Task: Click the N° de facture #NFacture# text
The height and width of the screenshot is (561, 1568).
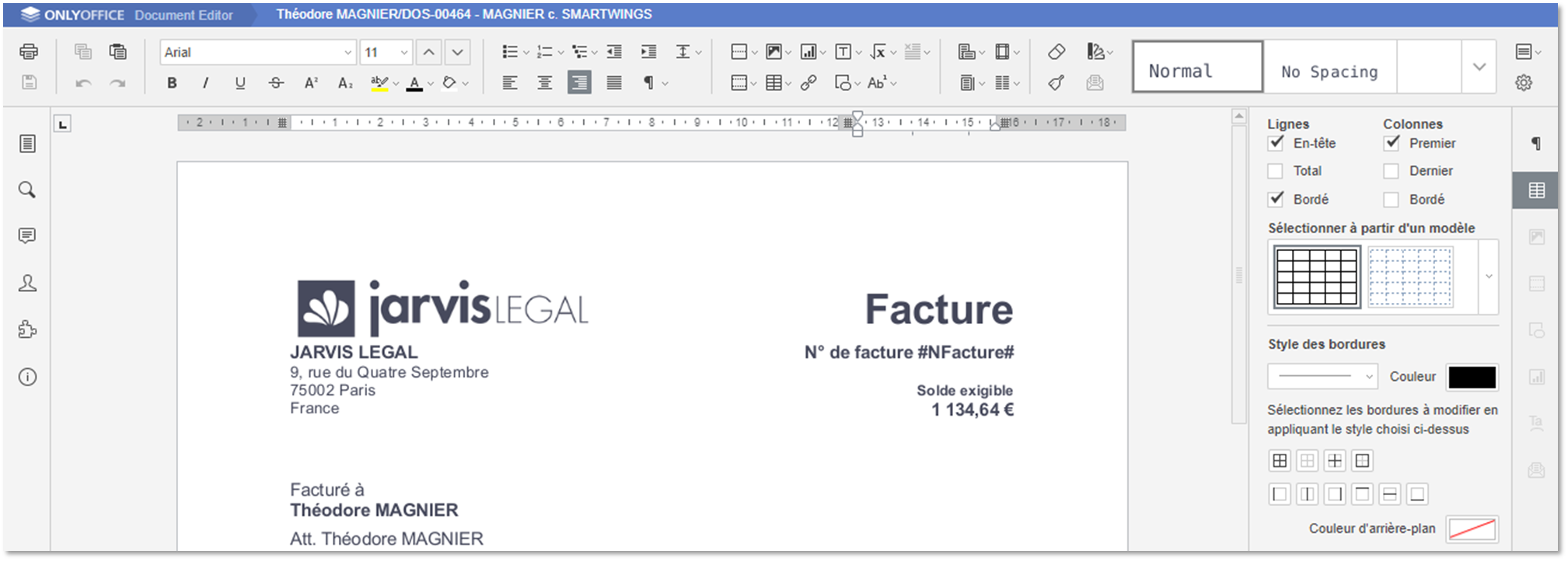Action: pos(909,352)
